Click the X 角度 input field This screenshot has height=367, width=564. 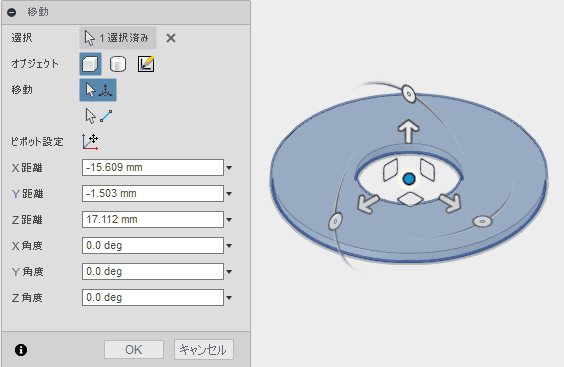coord(153,245)
